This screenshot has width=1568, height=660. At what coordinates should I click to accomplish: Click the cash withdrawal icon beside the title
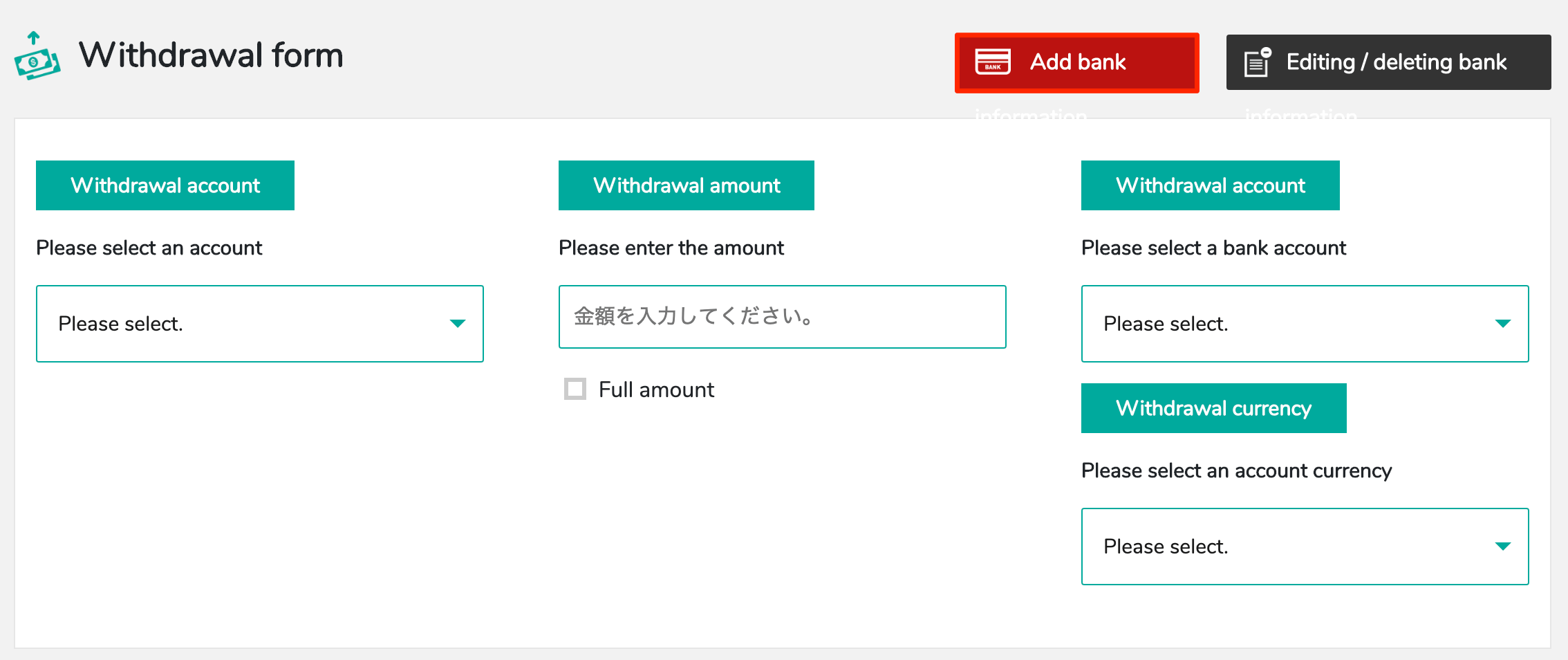37,57
